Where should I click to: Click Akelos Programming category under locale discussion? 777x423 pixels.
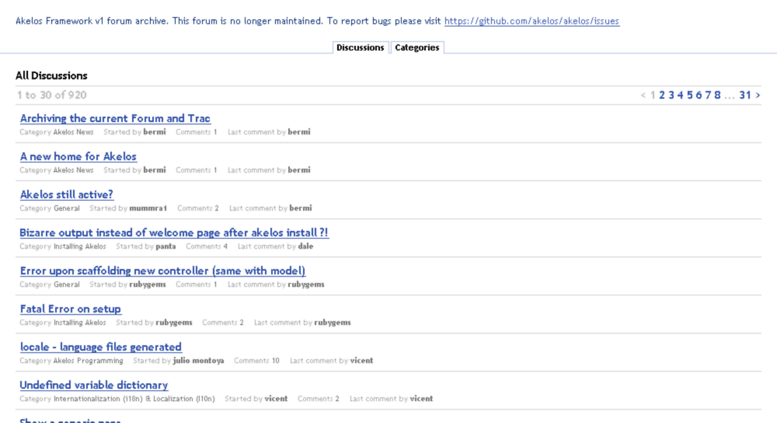click(88, 361)
